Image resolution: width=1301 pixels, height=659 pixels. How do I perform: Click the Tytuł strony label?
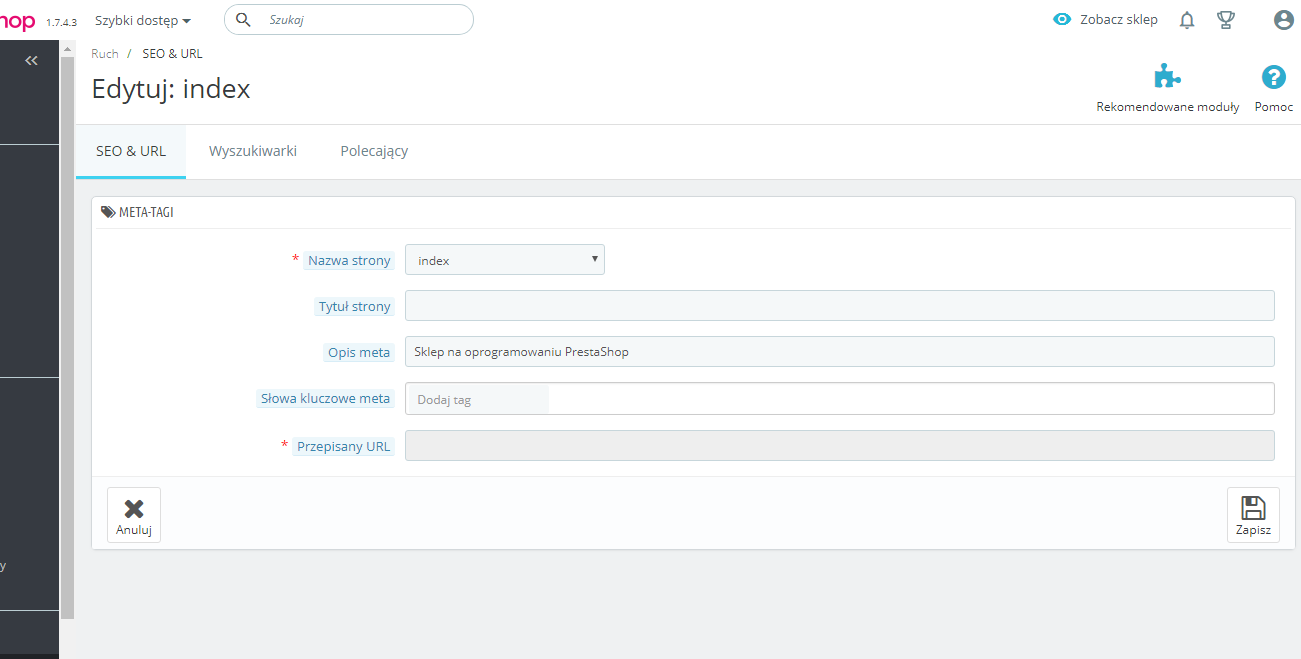pos(354,307)
